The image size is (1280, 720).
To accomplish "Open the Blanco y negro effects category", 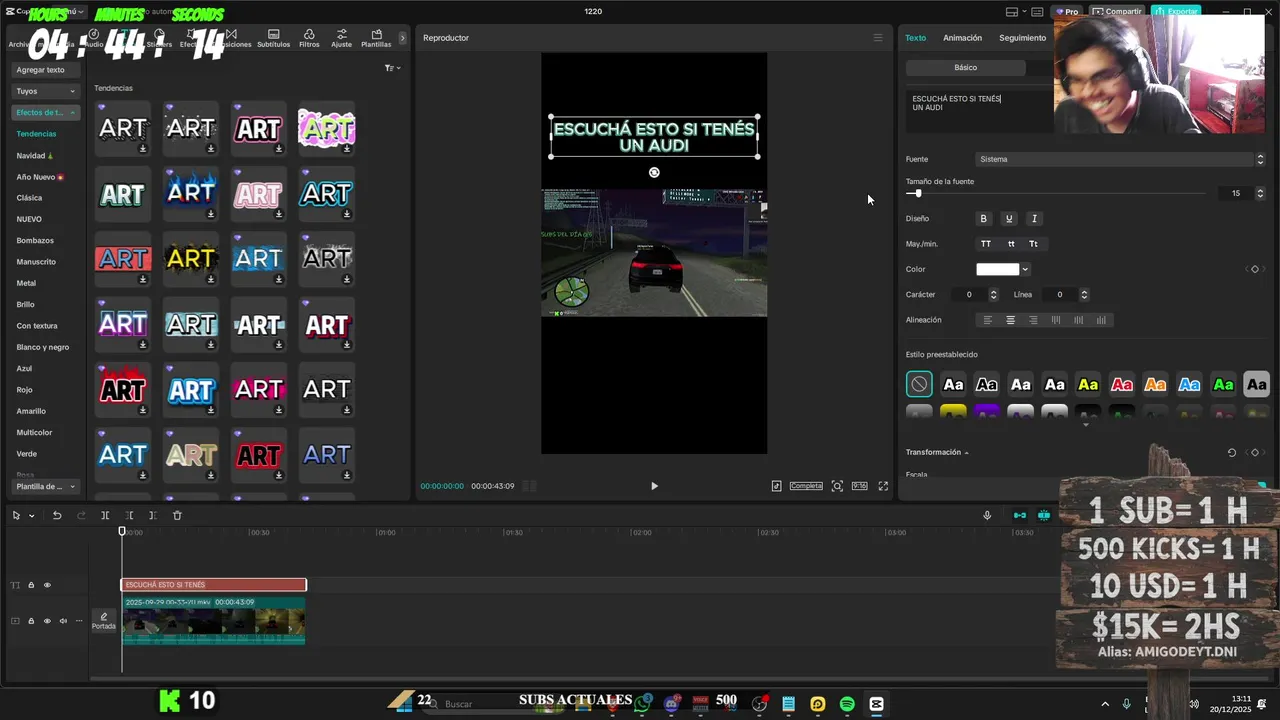I will 43,347.
